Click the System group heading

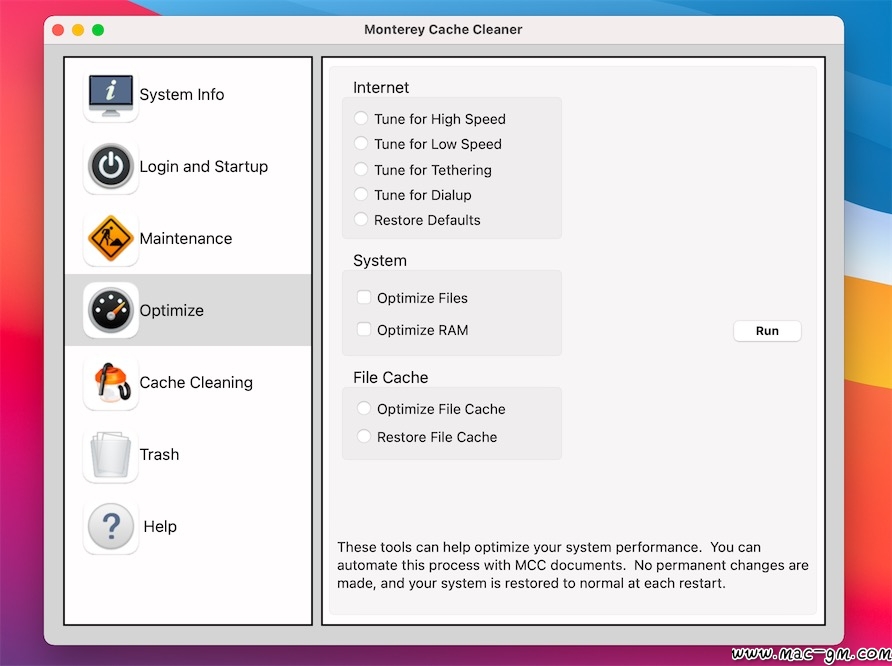tap(379, 260)
